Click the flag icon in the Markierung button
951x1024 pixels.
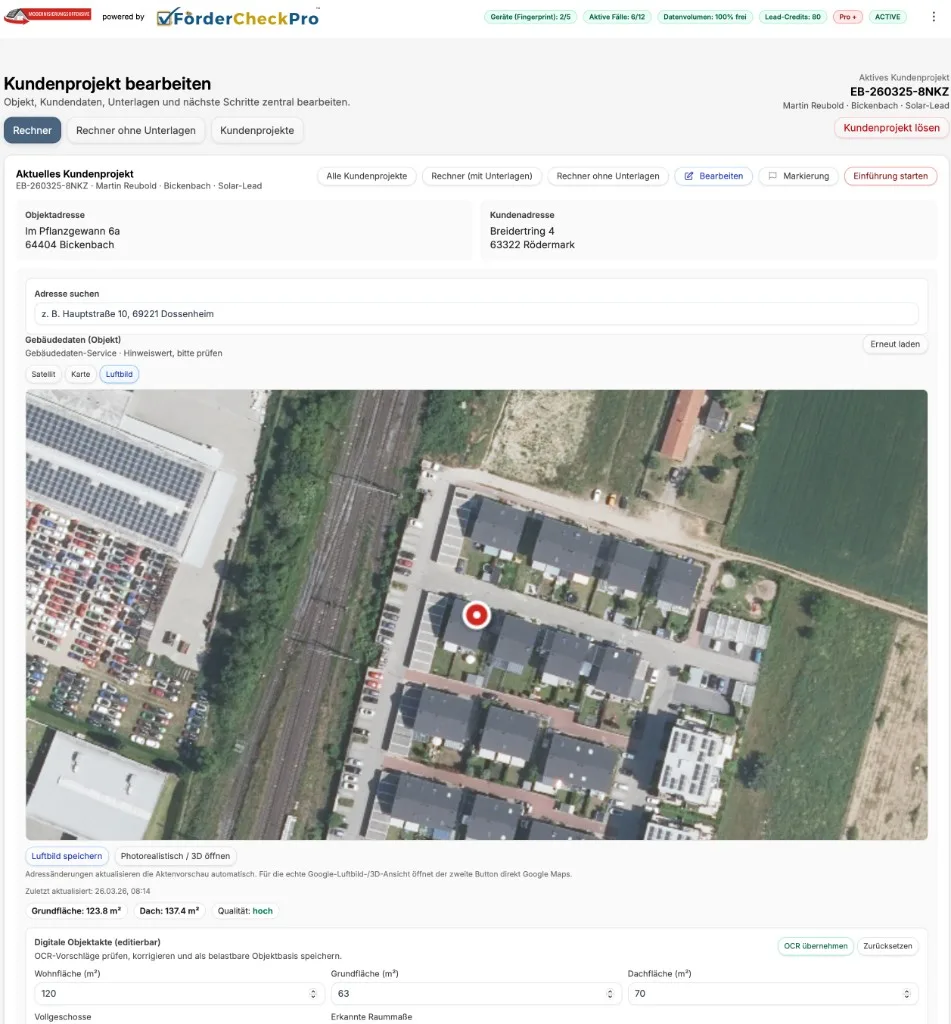point(773,176)
